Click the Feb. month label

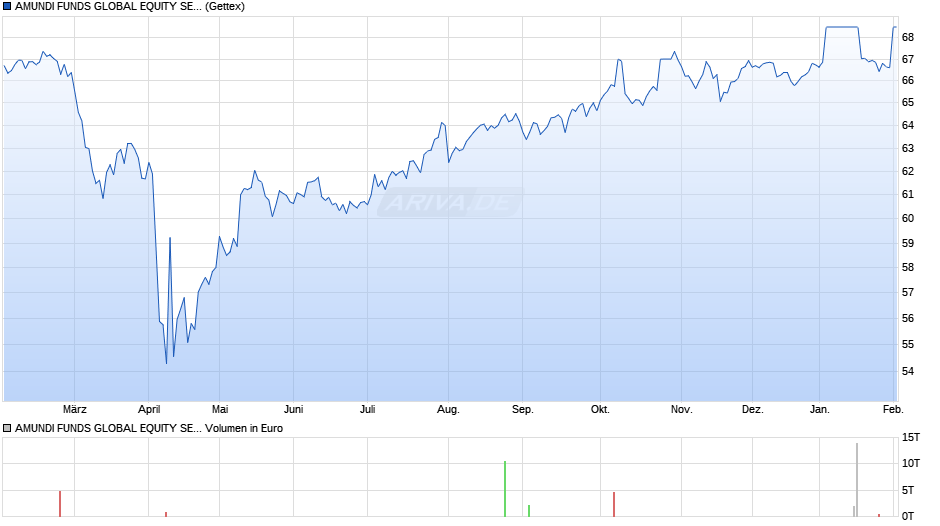[x=893, y=410]
